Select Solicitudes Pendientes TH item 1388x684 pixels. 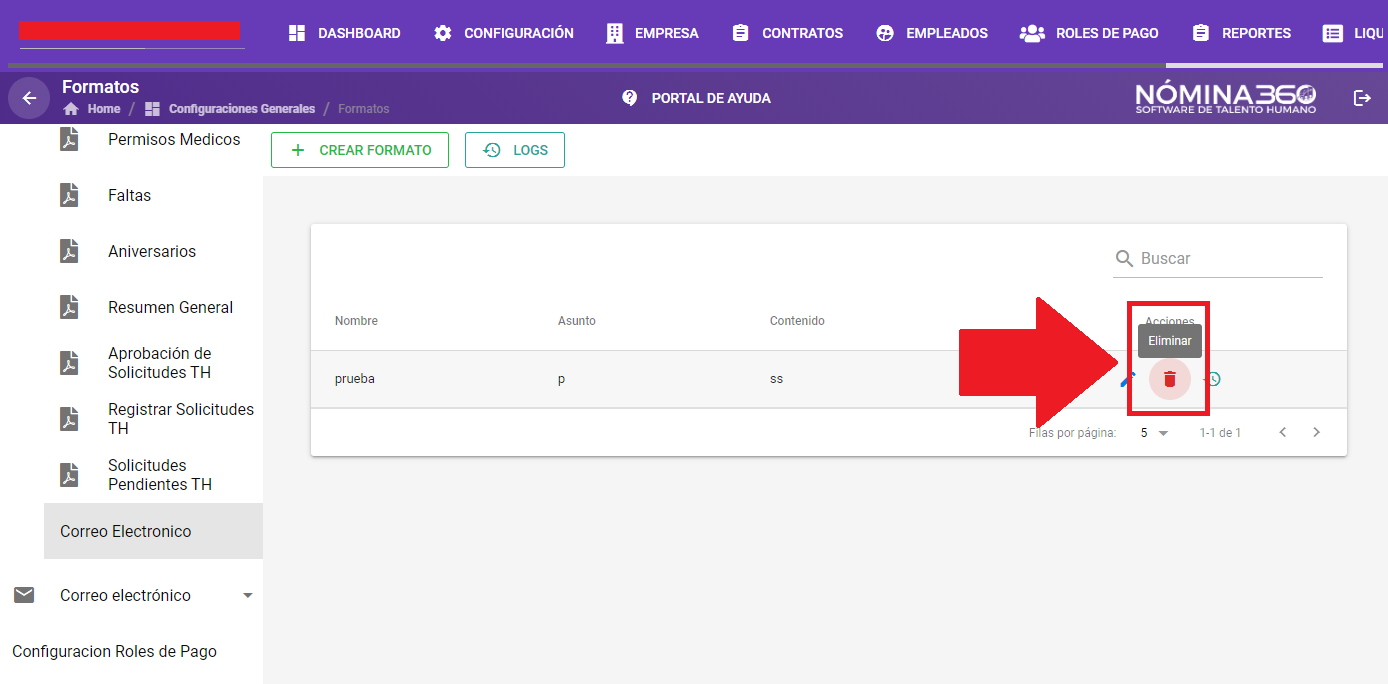(160, 475)
